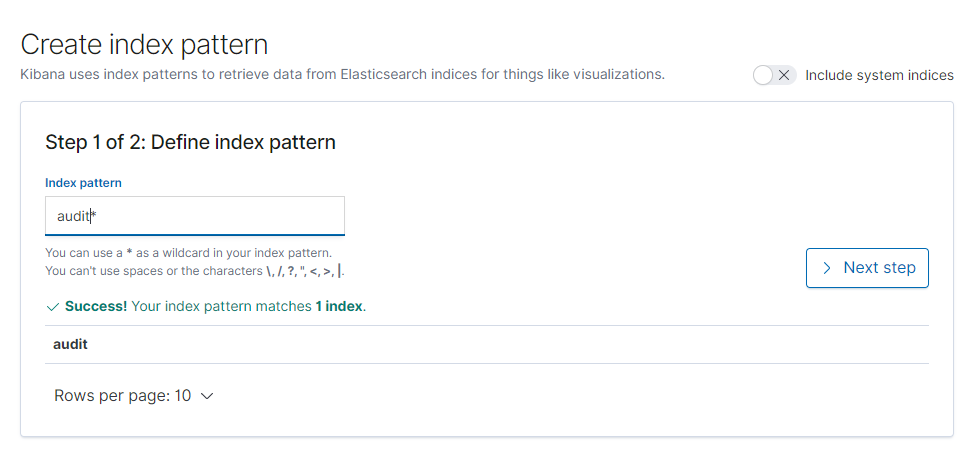Click the wildcard hint line below the field
959x453 pixels.
(189, 252)
